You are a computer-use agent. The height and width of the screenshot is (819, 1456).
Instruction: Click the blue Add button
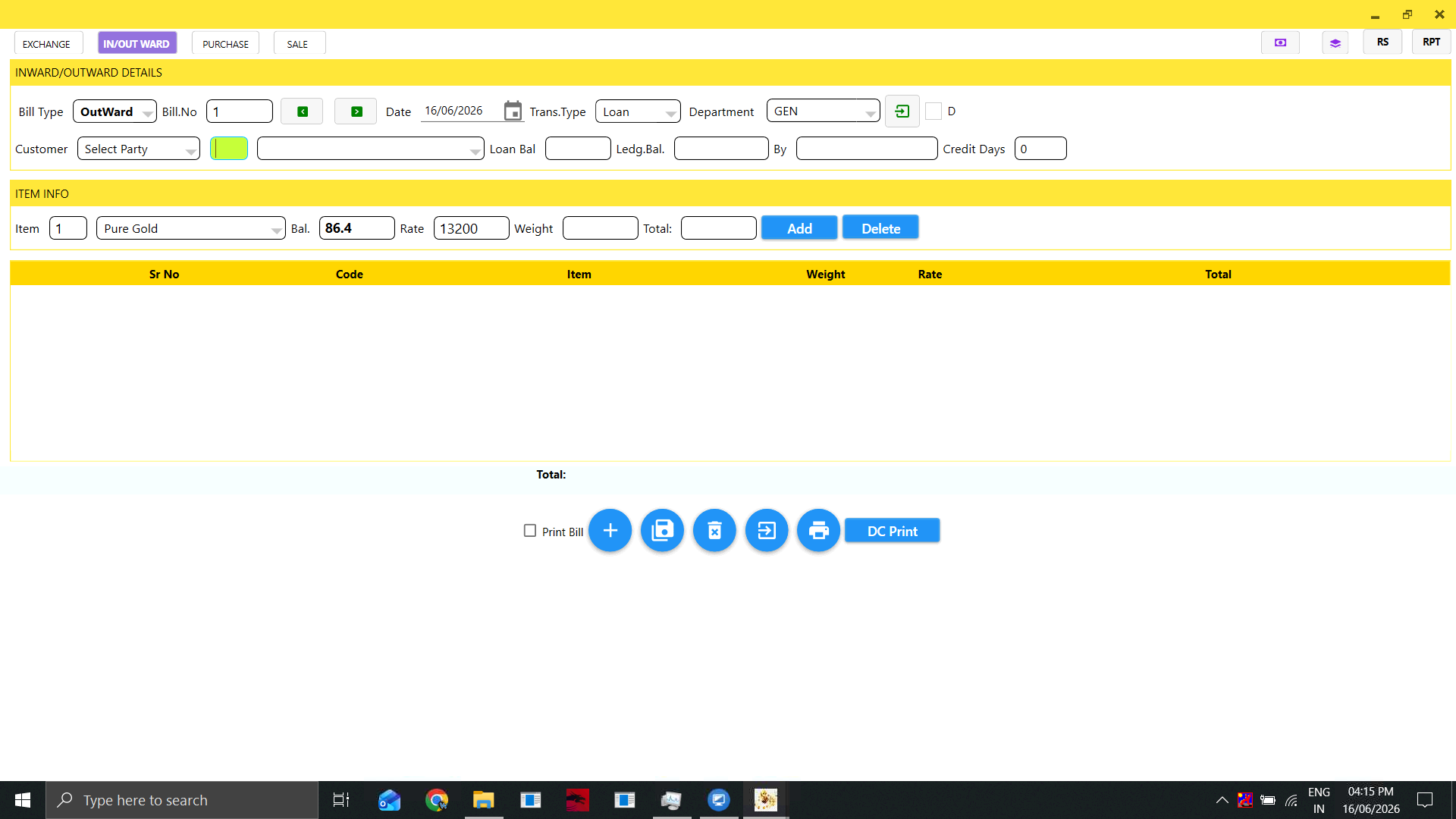[x=799, y=227]
